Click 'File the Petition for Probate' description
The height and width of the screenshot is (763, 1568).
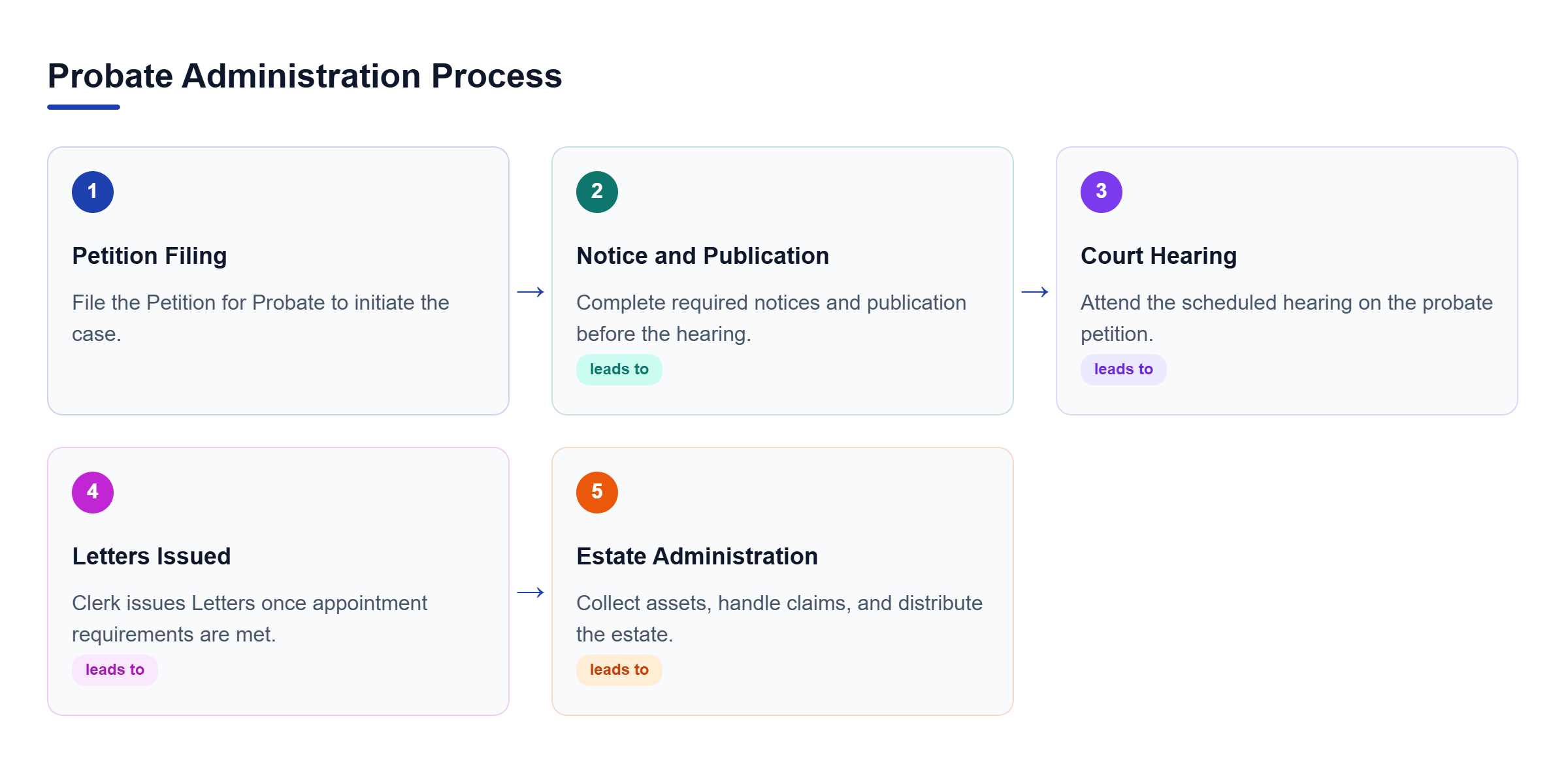[261, 318]
